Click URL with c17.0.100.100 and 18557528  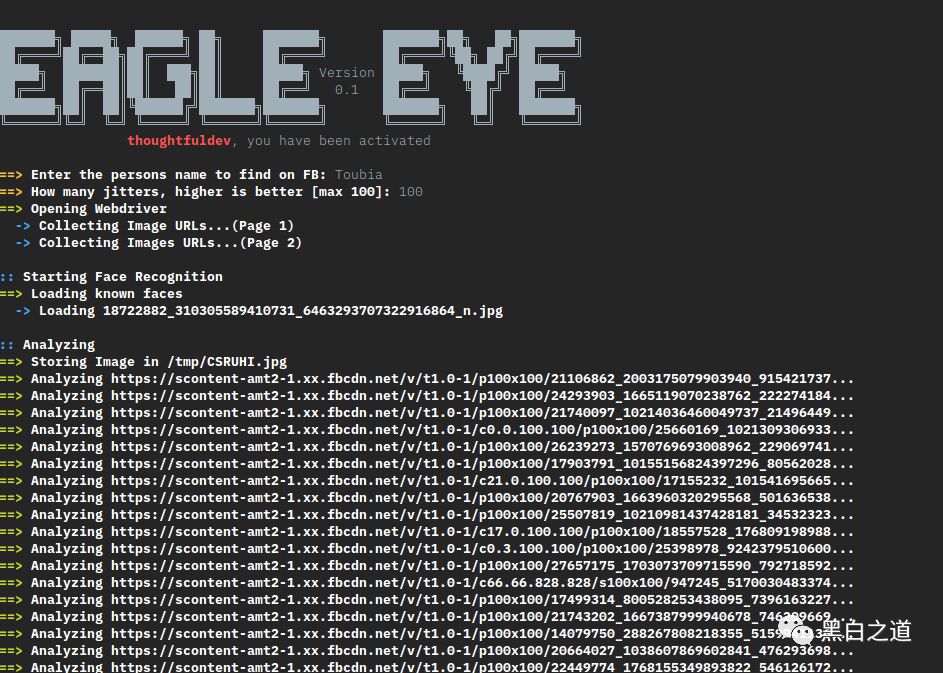482,532
